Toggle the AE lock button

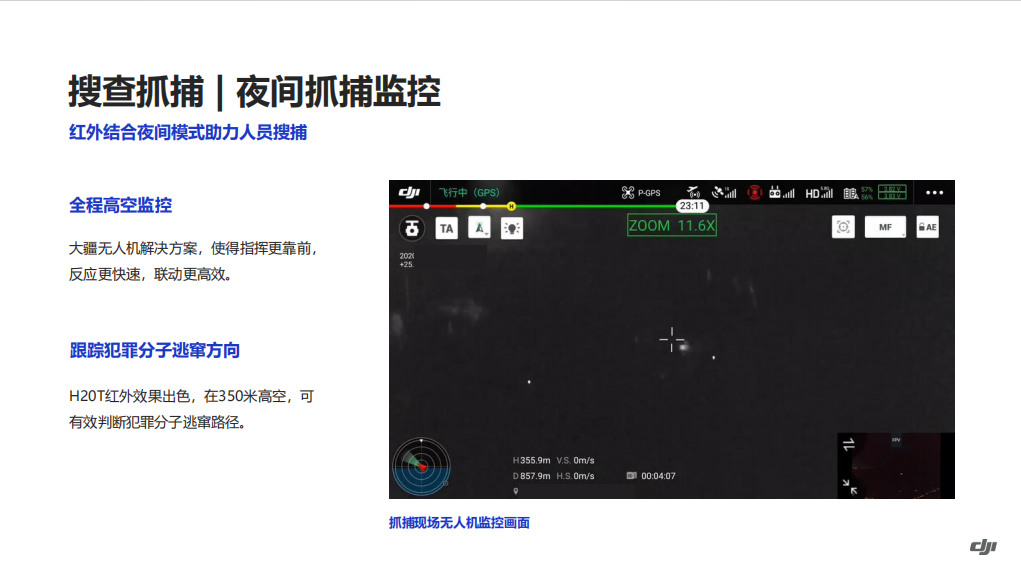pyautogui.click(x=927, y=227)
